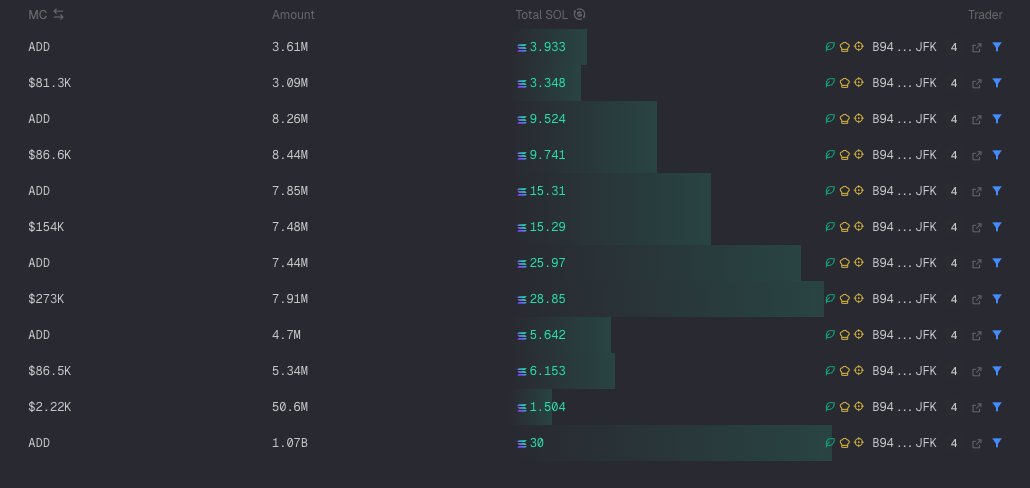Filter by trader in the 3.933 SOL row
This screenshot has height=488, width=1030.
coord(996,47)
